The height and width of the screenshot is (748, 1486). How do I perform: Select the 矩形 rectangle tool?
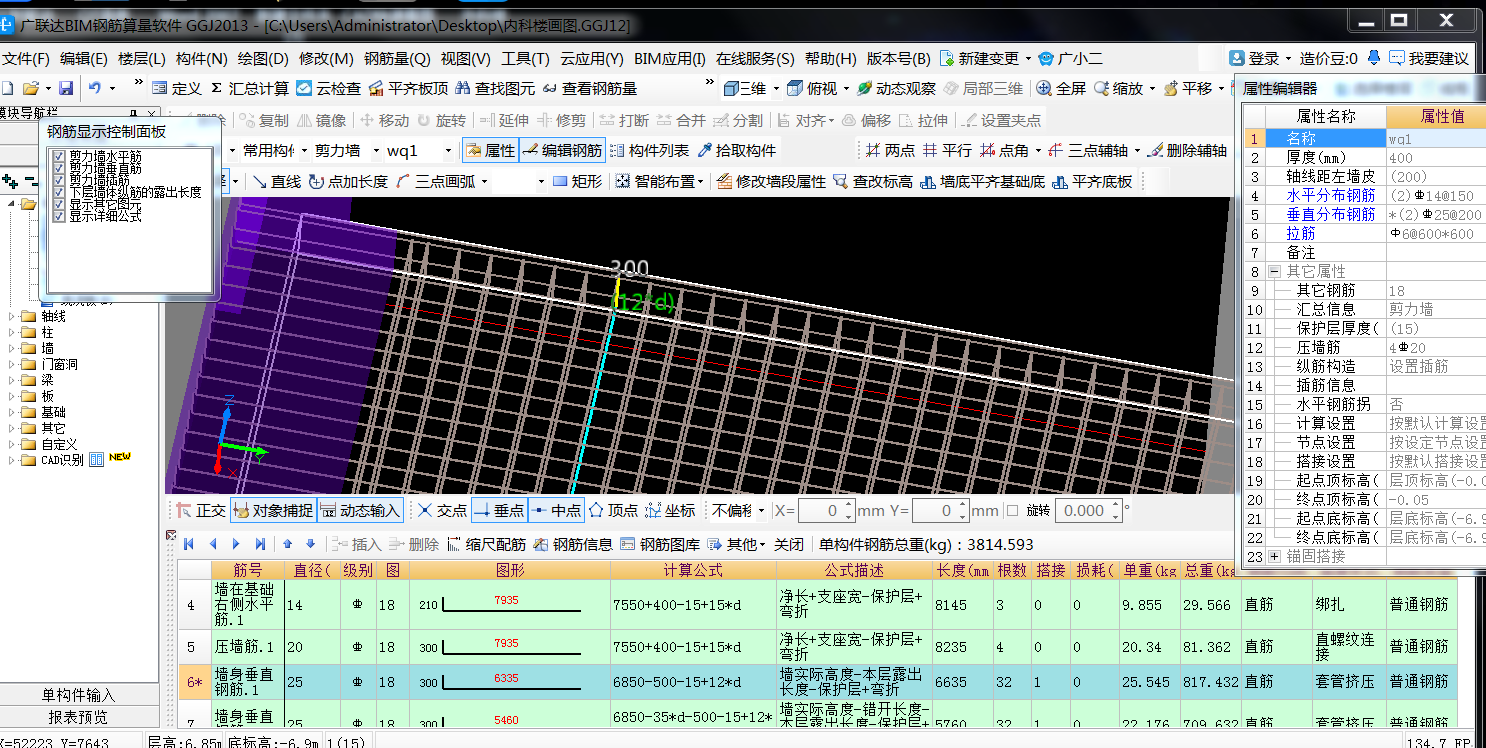[x=578, y=181]
